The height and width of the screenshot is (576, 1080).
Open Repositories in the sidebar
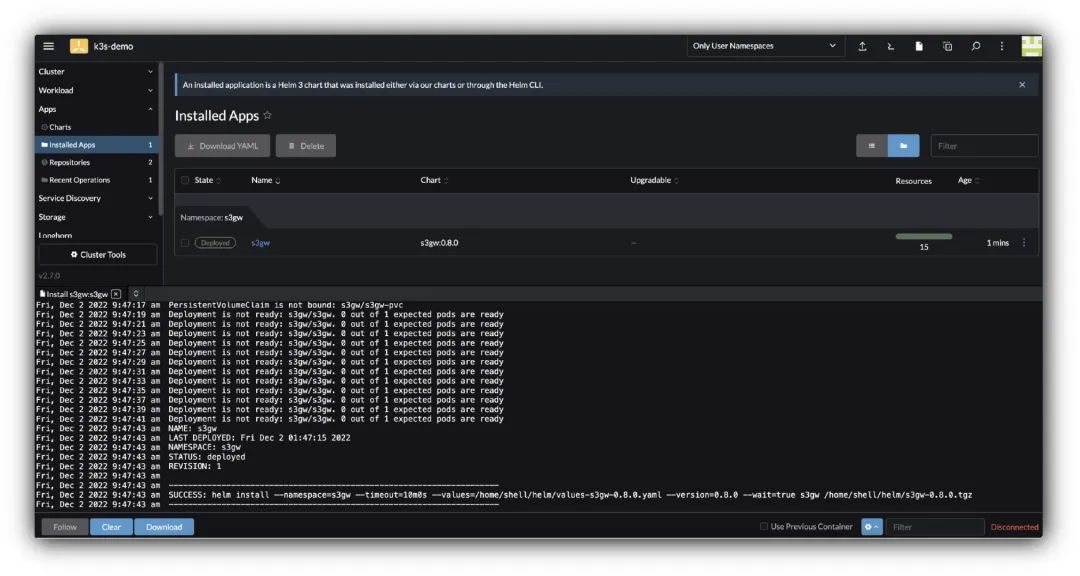96,163
